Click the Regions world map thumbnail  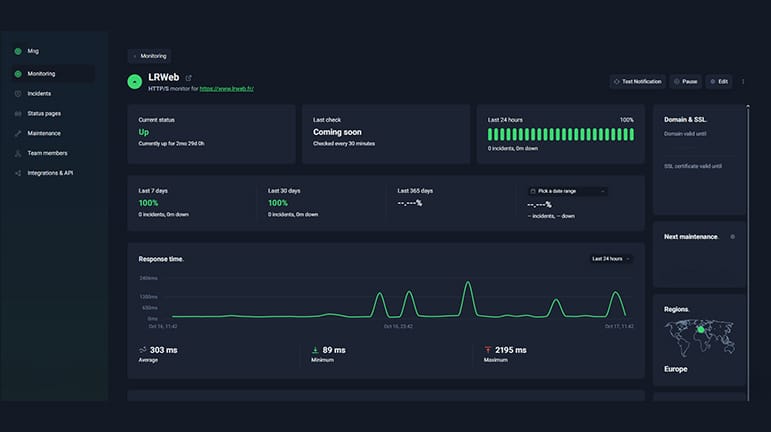coord(699,338)
